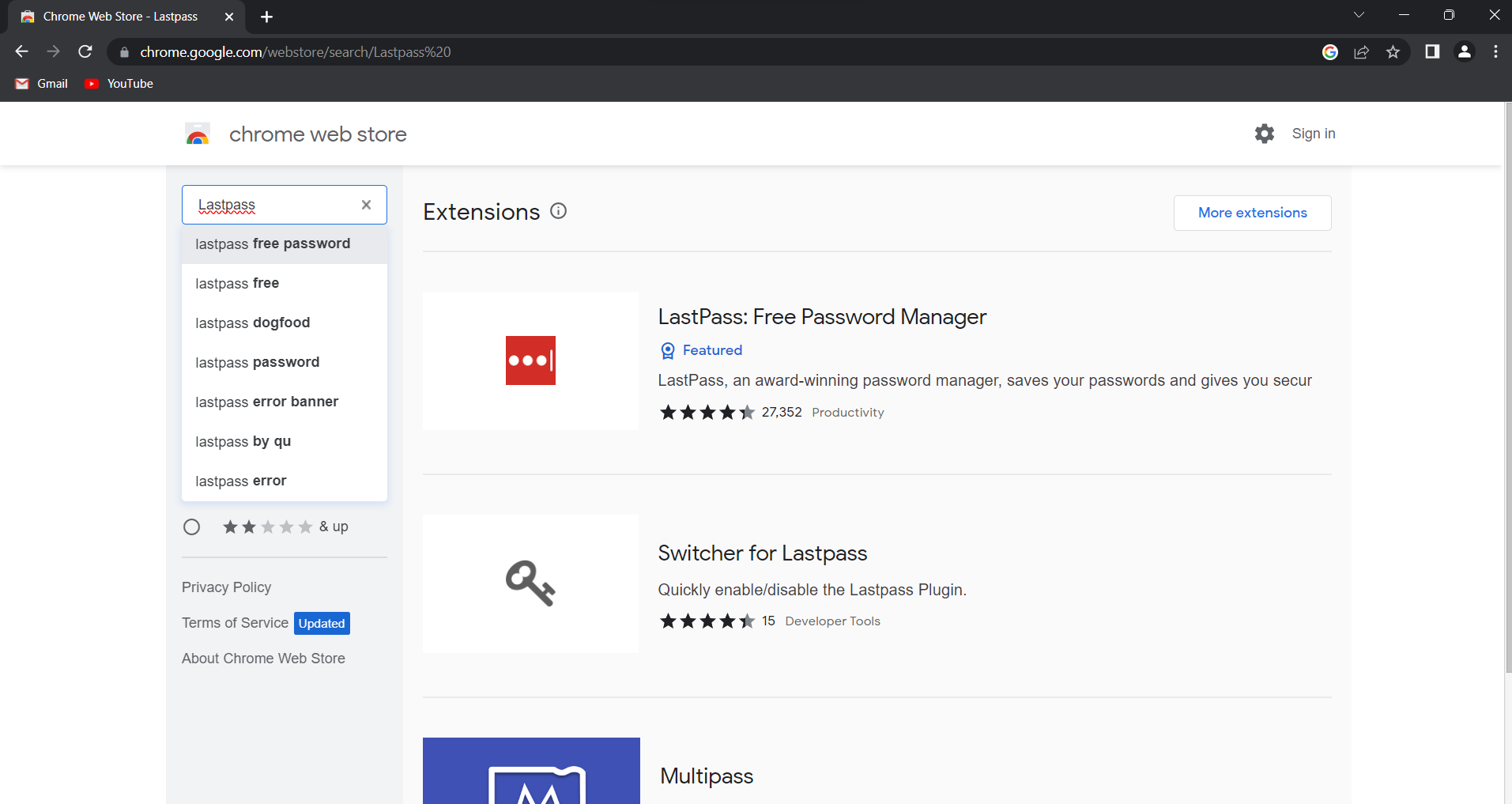Viewport: 1512px width, 804px height.
Task: Clear the Lastpass search box
Action: tap(366, 204)
